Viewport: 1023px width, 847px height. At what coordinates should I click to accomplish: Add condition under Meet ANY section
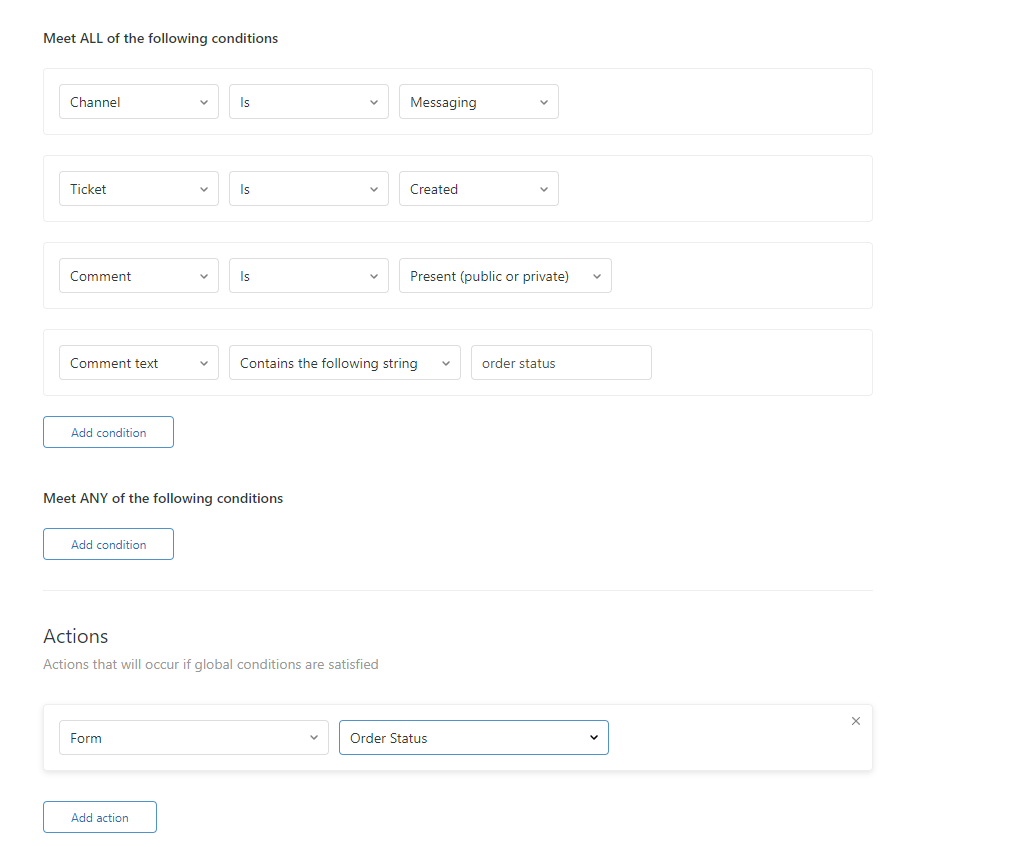pos(108,544)
